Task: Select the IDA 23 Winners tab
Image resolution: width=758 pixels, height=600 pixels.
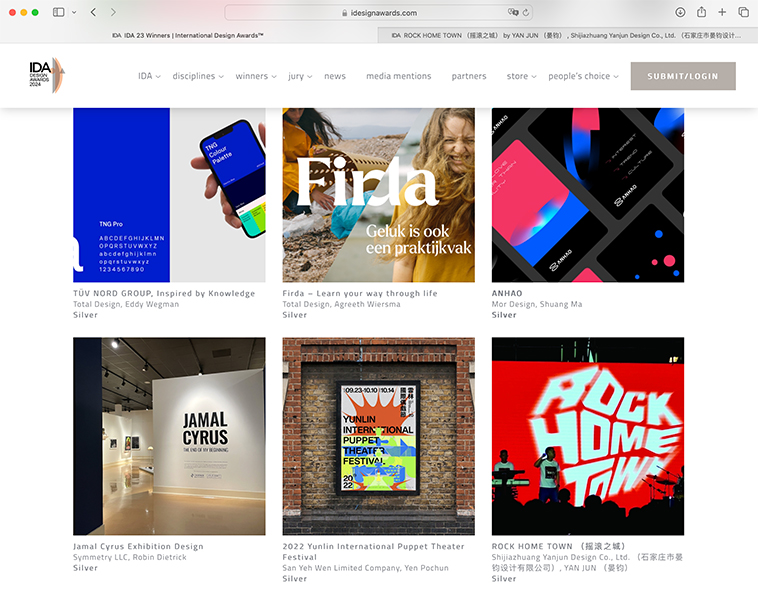Action: (x=188, y=35)
